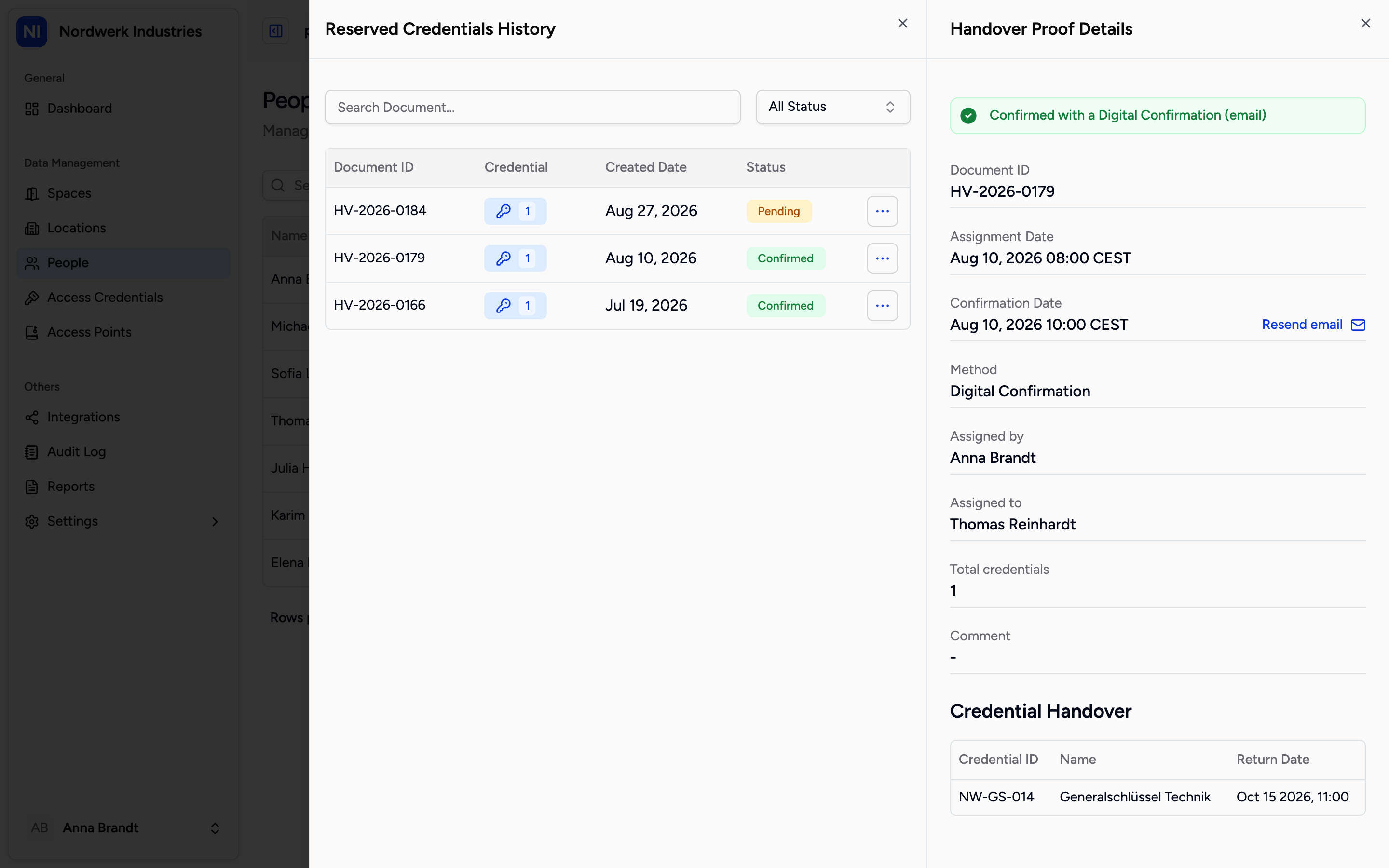Expand the Settings submenu chevron
This screenshot has width=1389, height=868.
pos(215,522)
